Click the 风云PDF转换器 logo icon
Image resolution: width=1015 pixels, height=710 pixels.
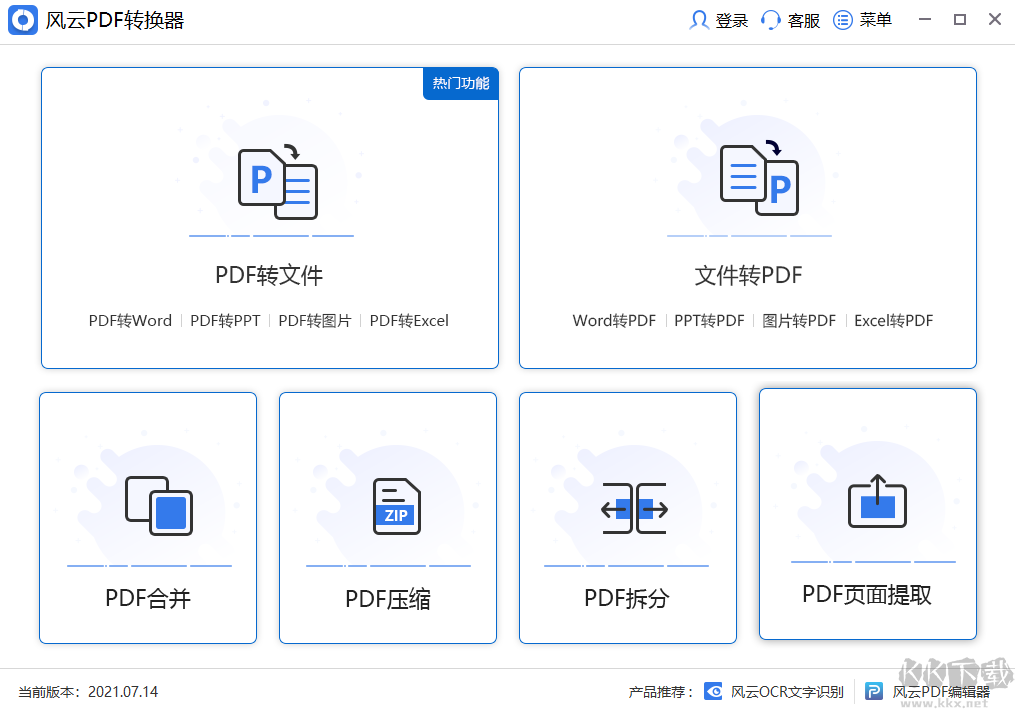[x=22, y=20]
